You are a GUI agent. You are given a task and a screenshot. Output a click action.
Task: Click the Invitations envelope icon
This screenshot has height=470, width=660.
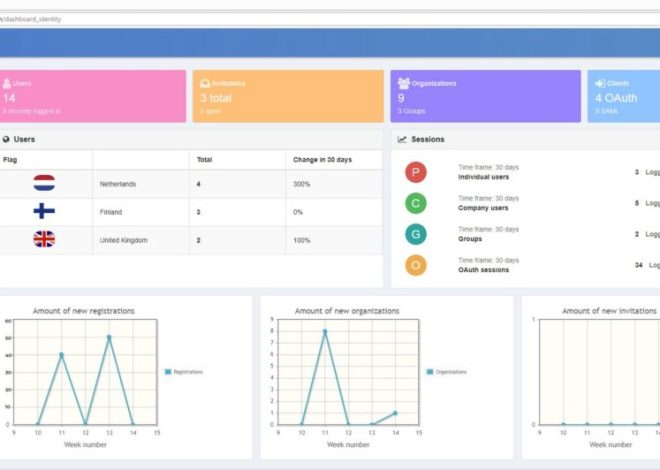pos(205,83)
